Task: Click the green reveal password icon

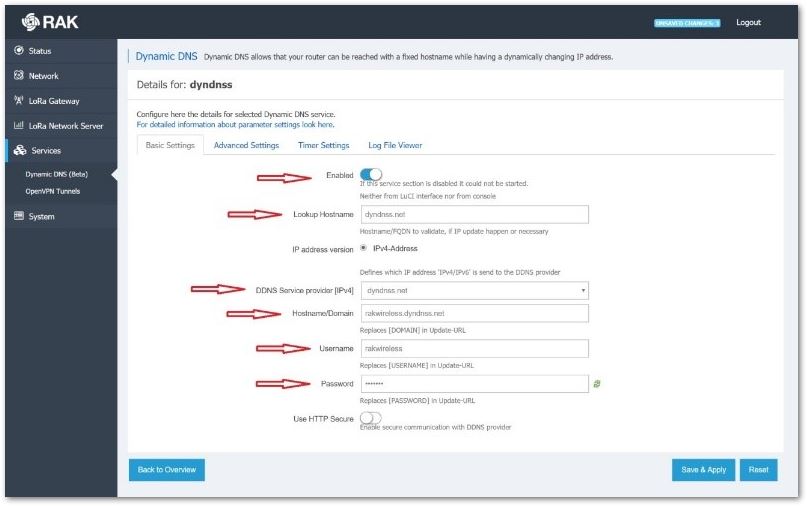Action: [x=597, y=384]
